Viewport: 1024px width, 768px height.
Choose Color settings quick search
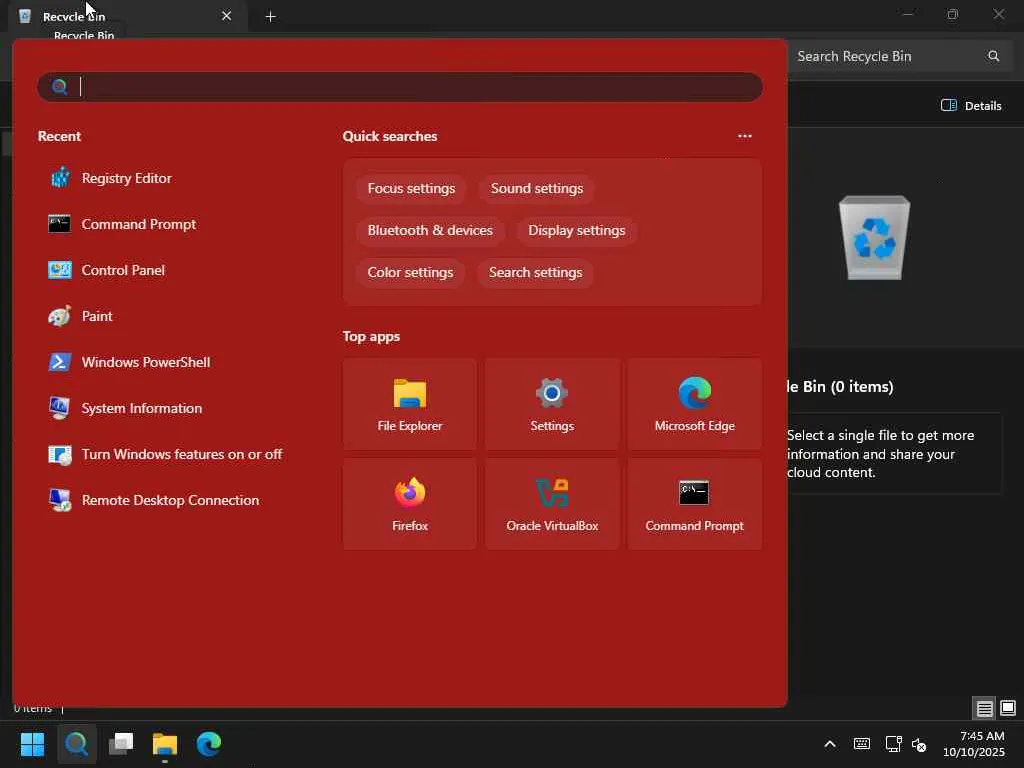click(x=410, y=272)
